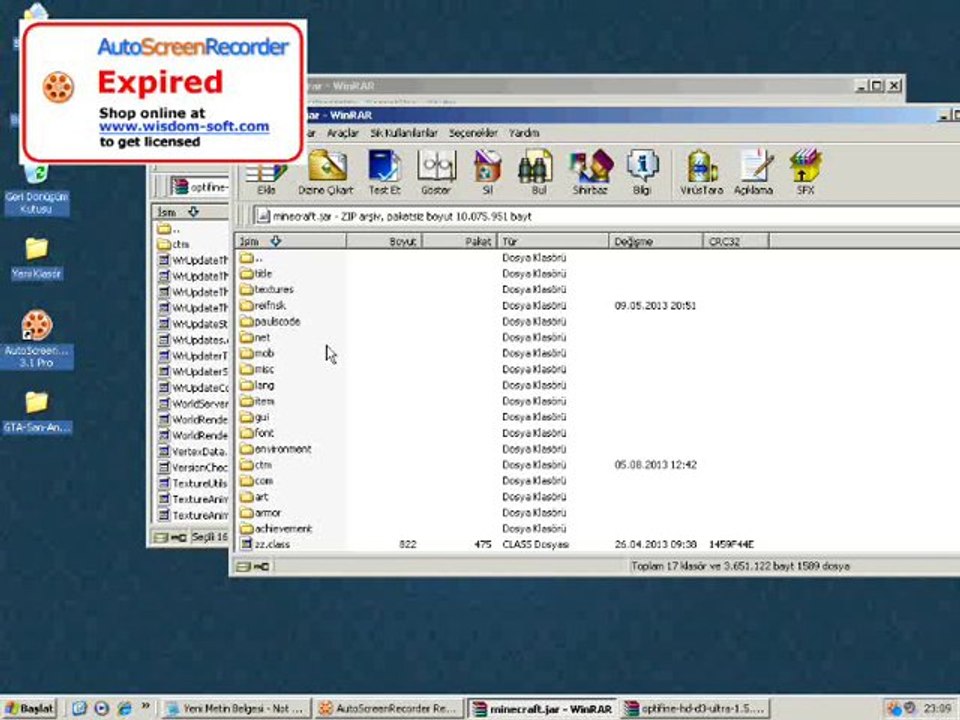
Task: Click Dizine Çıkart extract toolbar icon
Action: pyautogui.click(x=326, y=173)
